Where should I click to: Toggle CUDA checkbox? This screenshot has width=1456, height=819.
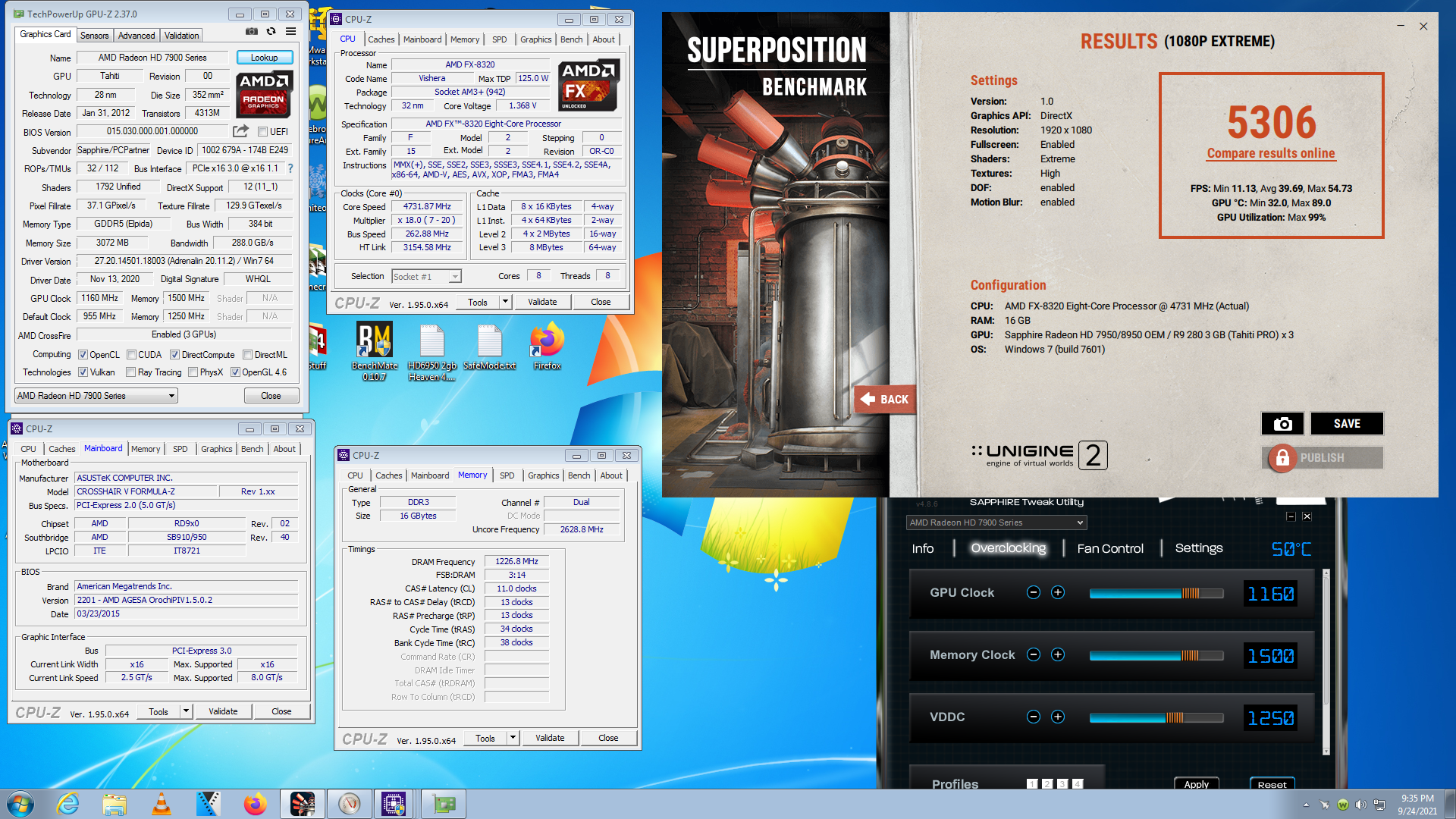[x=132, y=355]
